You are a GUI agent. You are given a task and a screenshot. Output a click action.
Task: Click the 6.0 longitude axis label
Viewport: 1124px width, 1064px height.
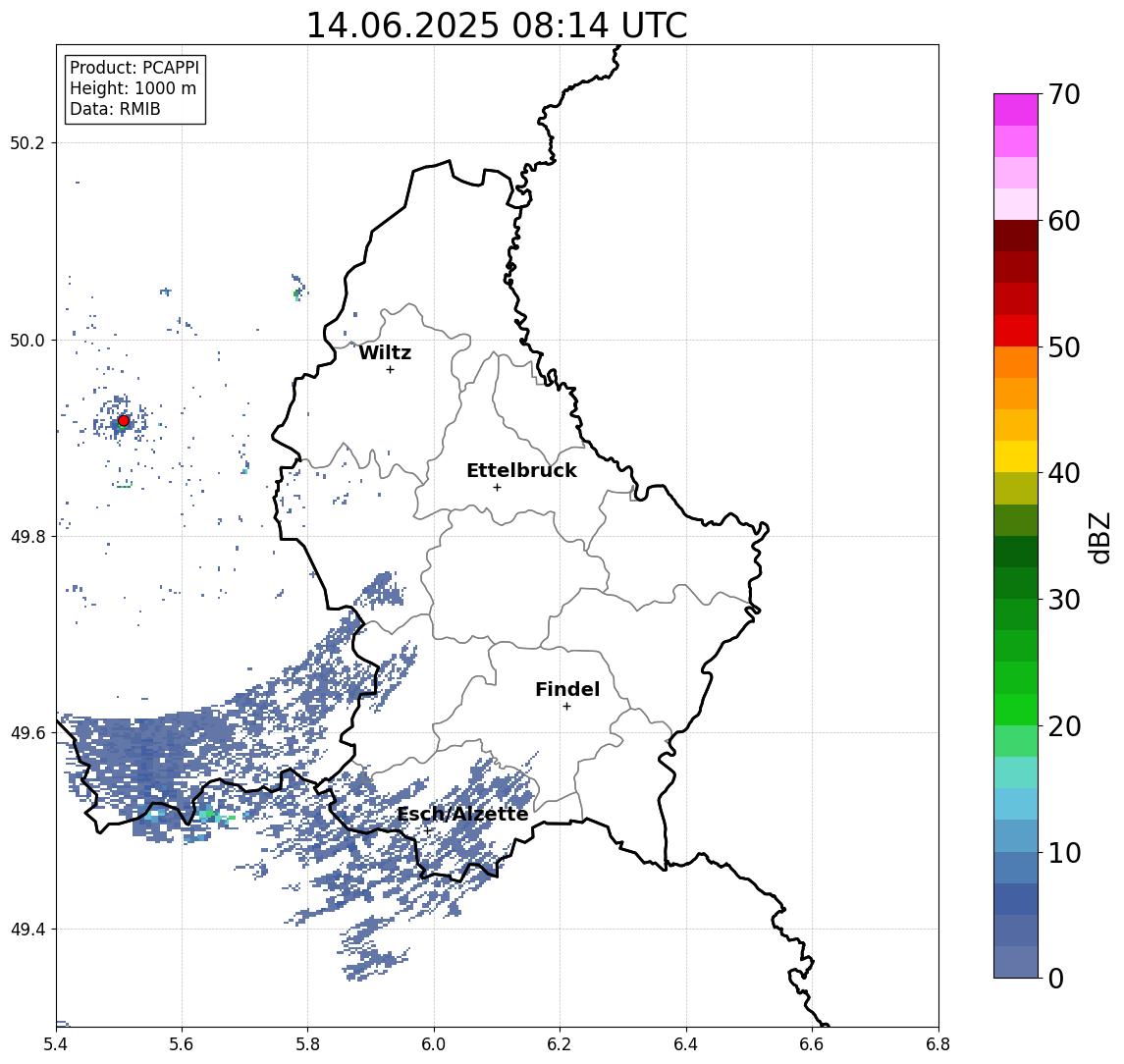pos(434,1044)
